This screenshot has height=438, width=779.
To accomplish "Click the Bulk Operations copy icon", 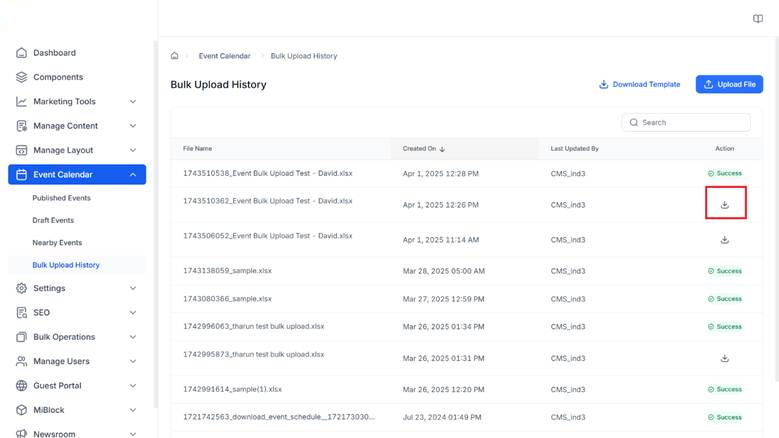I will (x=21, y=337).
